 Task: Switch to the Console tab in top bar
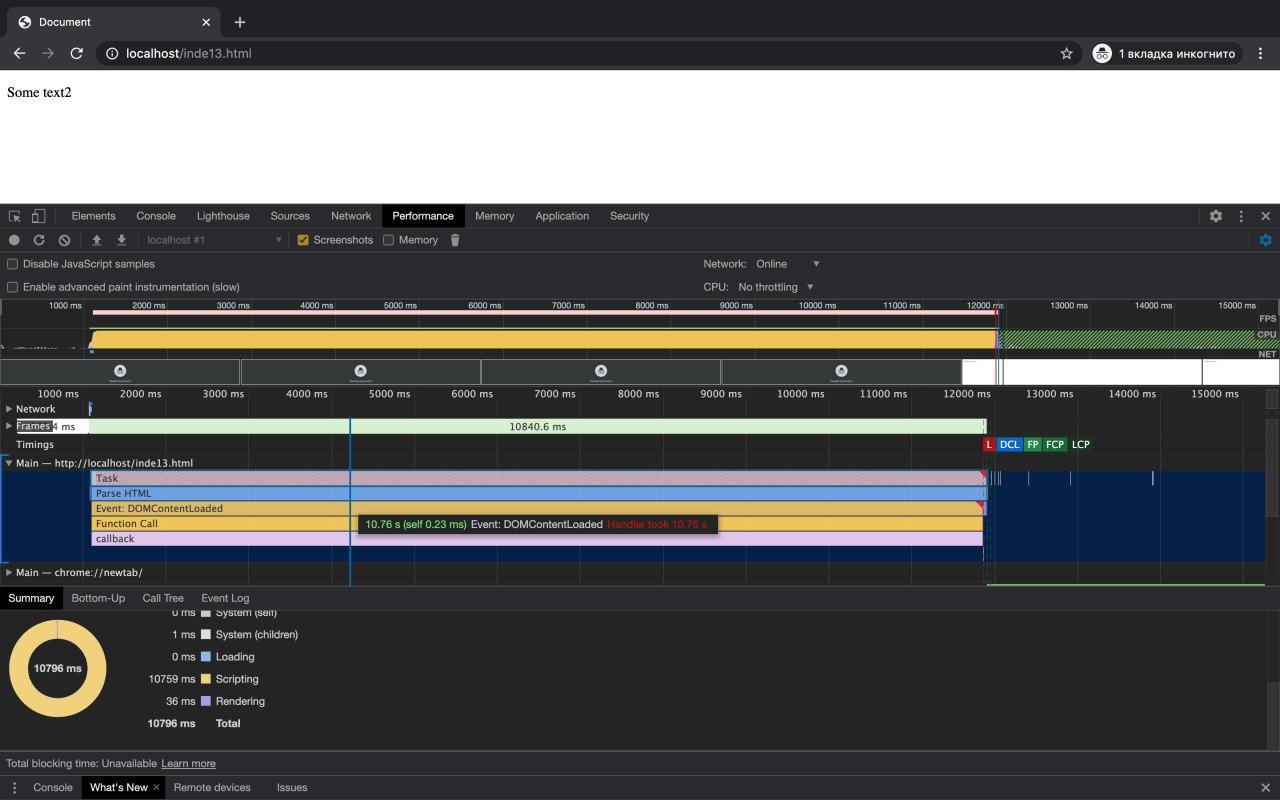[156, 216]
